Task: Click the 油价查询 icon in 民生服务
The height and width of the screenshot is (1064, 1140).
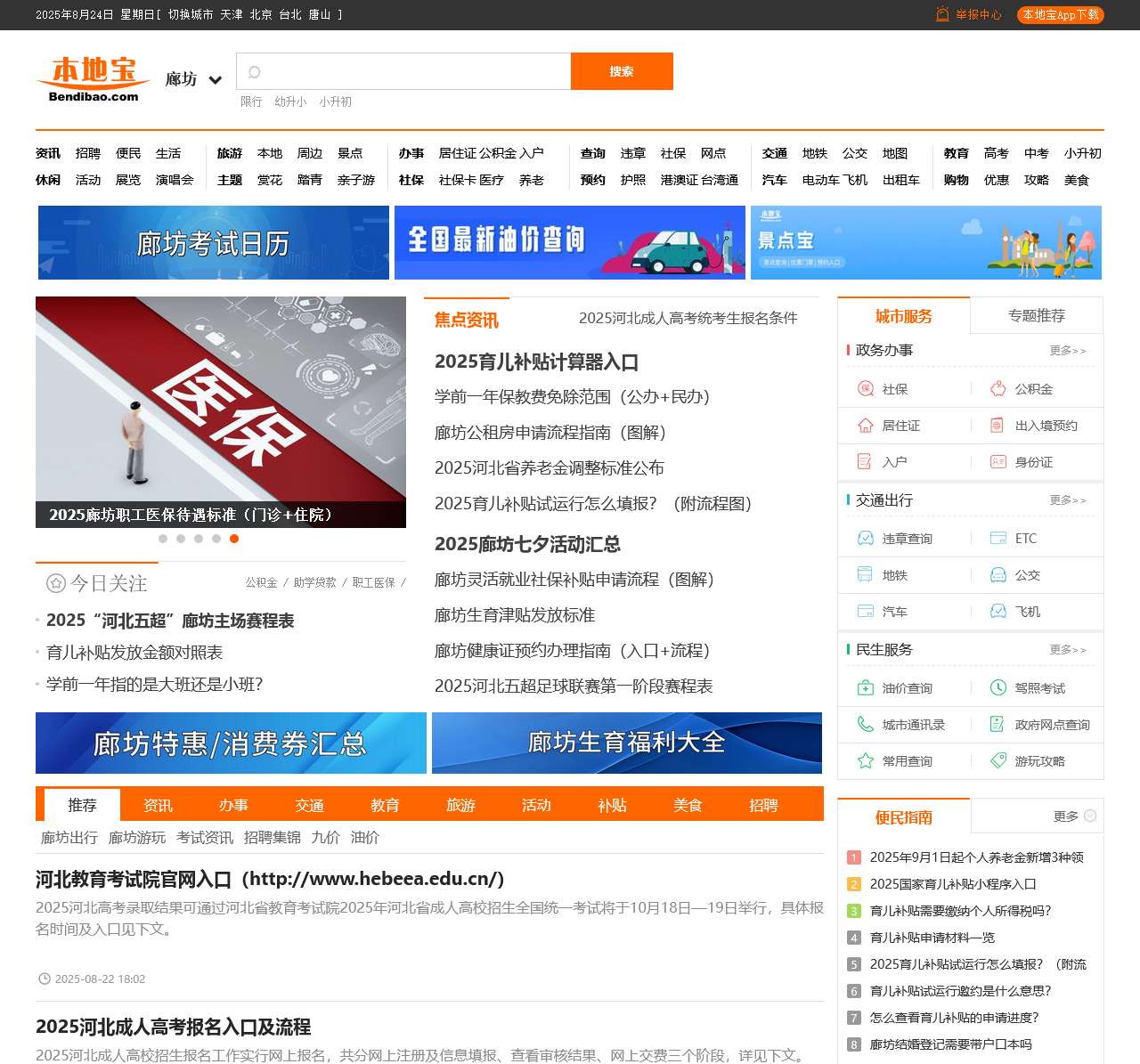Action: 865,688
